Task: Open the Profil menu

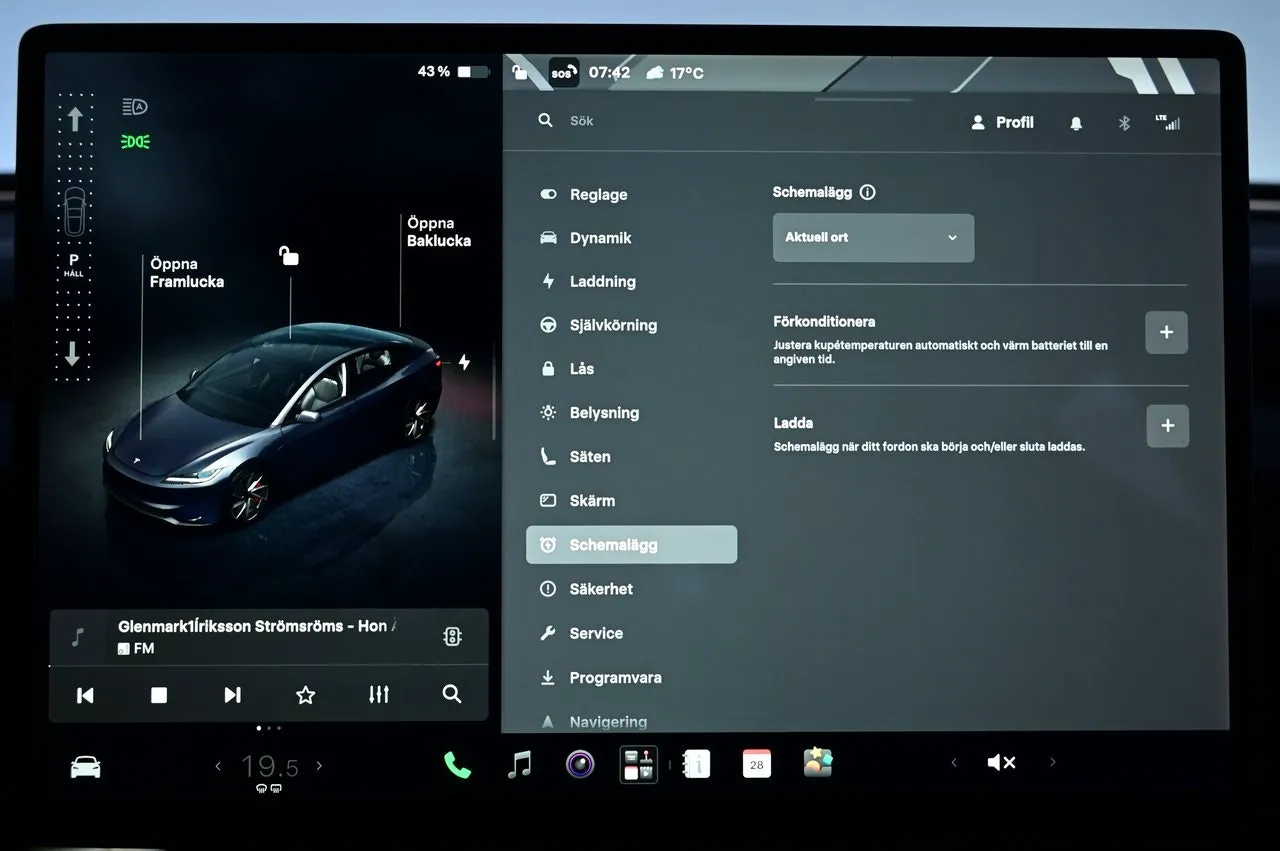Action: pyautogui.click(x=1002, y=122)
